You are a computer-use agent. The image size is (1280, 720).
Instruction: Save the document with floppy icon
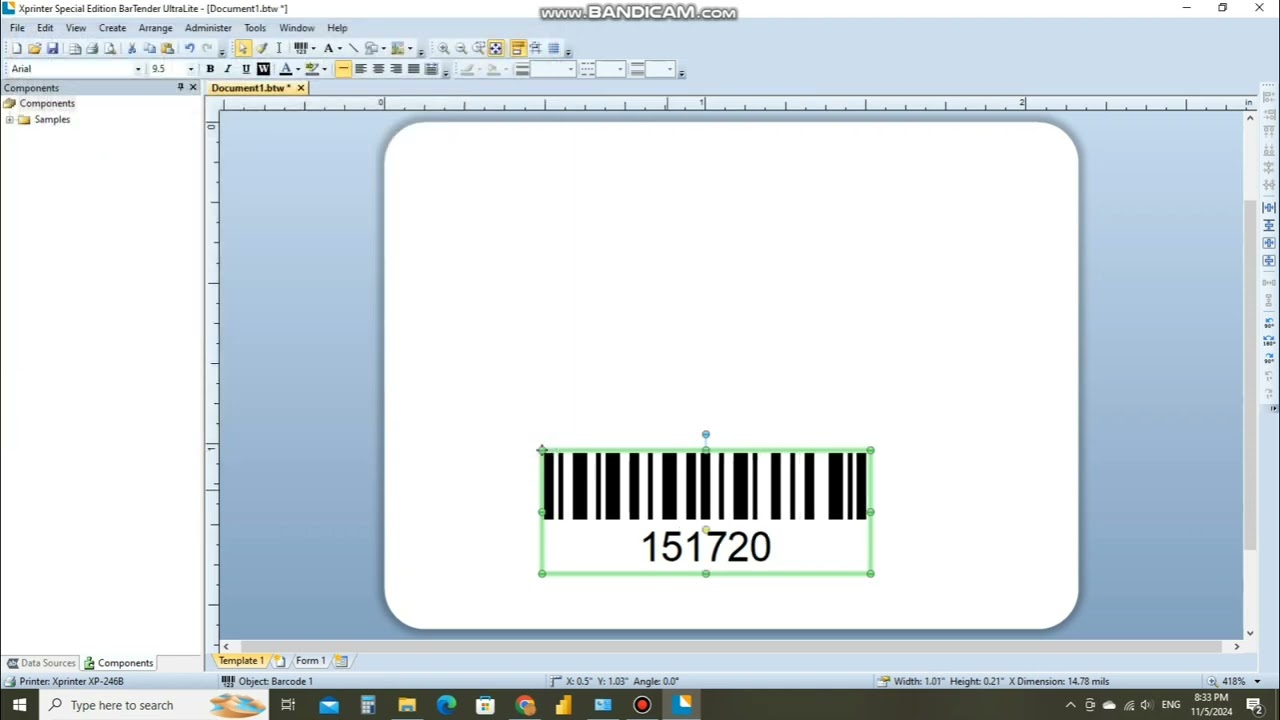point(52,48)
